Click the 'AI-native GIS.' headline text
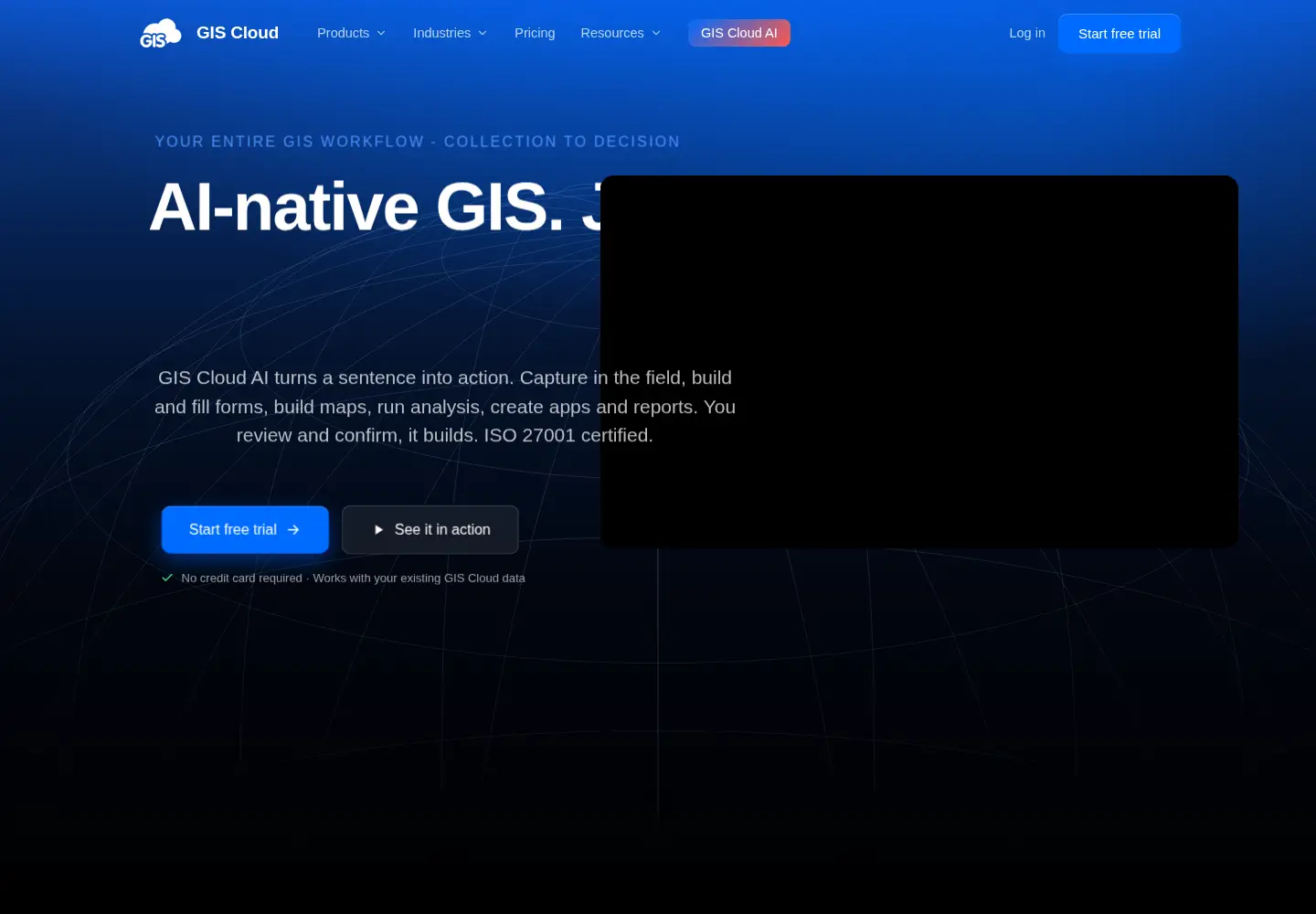 point(356,207)
